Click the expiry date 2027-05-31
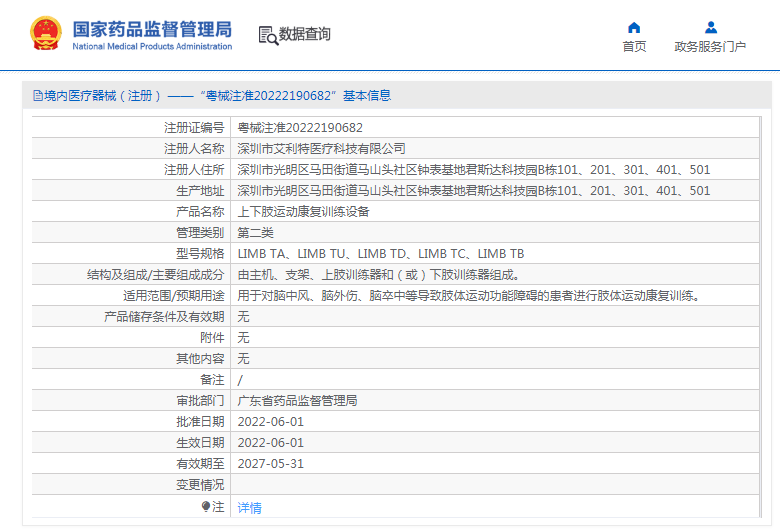This screenshot has width=780, height=531. tap(271, 464)
